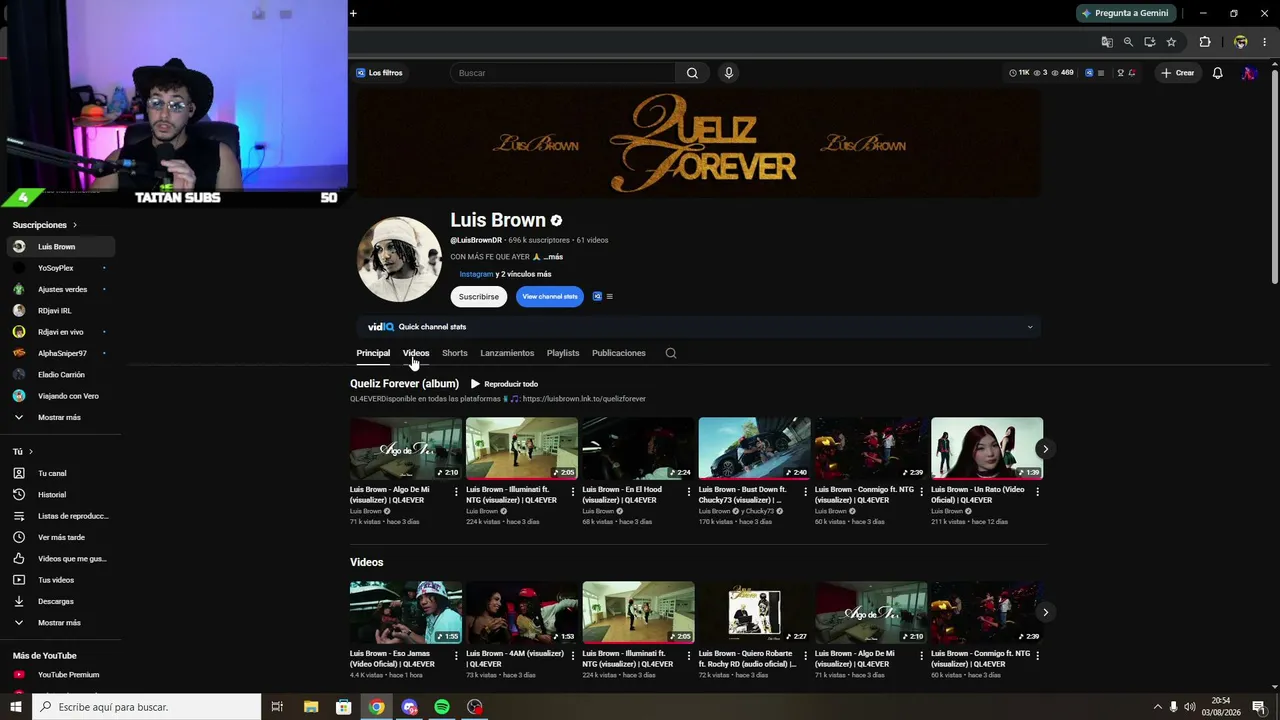Open Bust Down ft. Chucky73 thumbnail
This screenshot has width=1280, height=720.
[x=755, y=448]
